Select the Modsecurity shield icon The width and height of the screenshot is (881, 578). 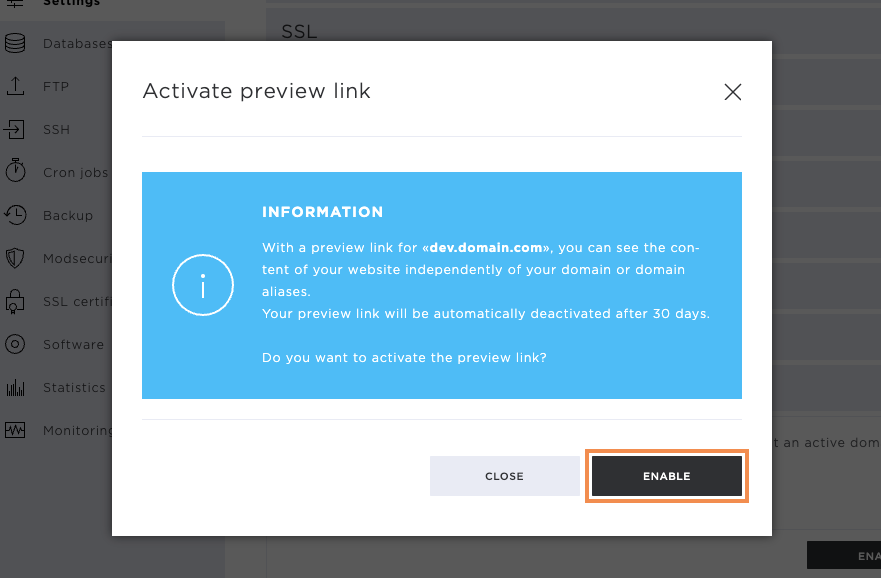tap(15, 258)
